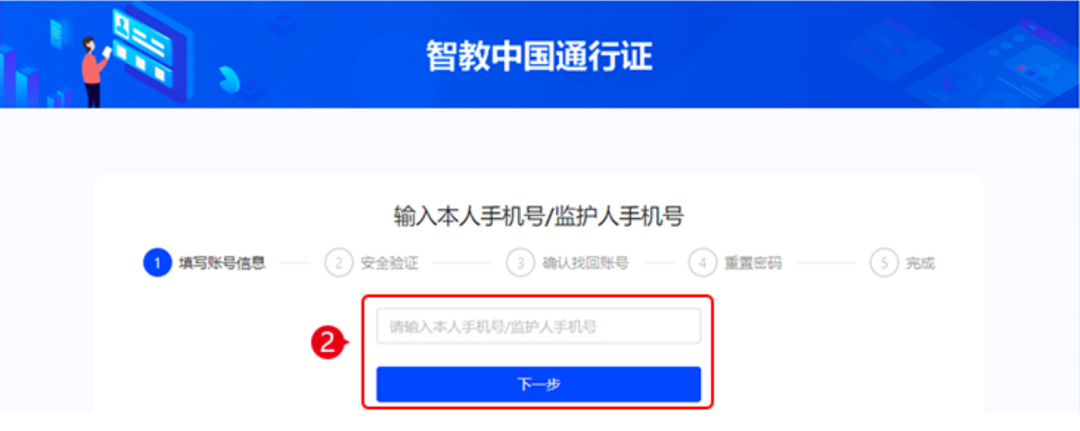Select the step 3 numbered circle

coord(520,263)
